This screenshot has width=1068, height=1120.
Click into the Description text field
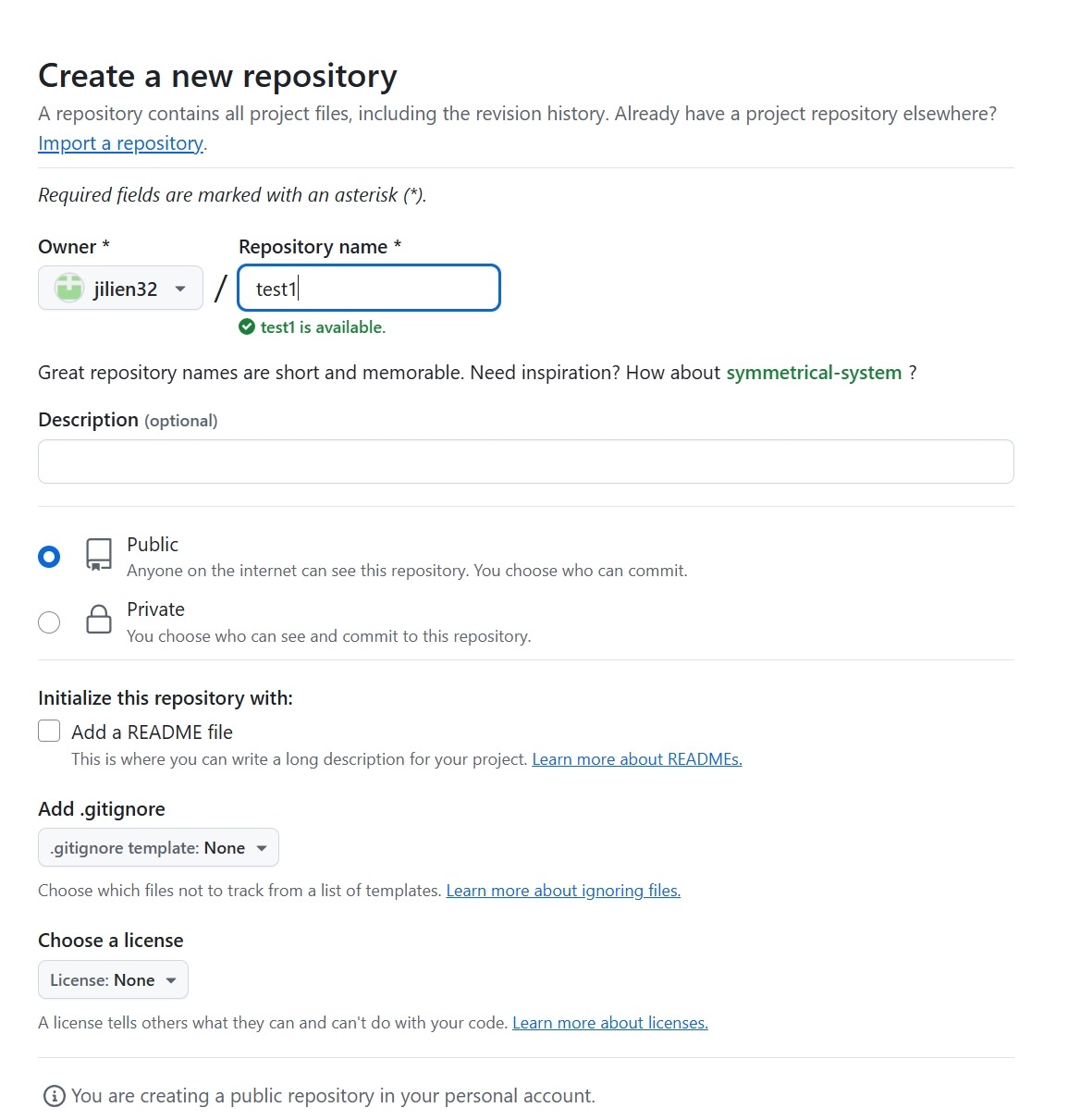(526, 462)
